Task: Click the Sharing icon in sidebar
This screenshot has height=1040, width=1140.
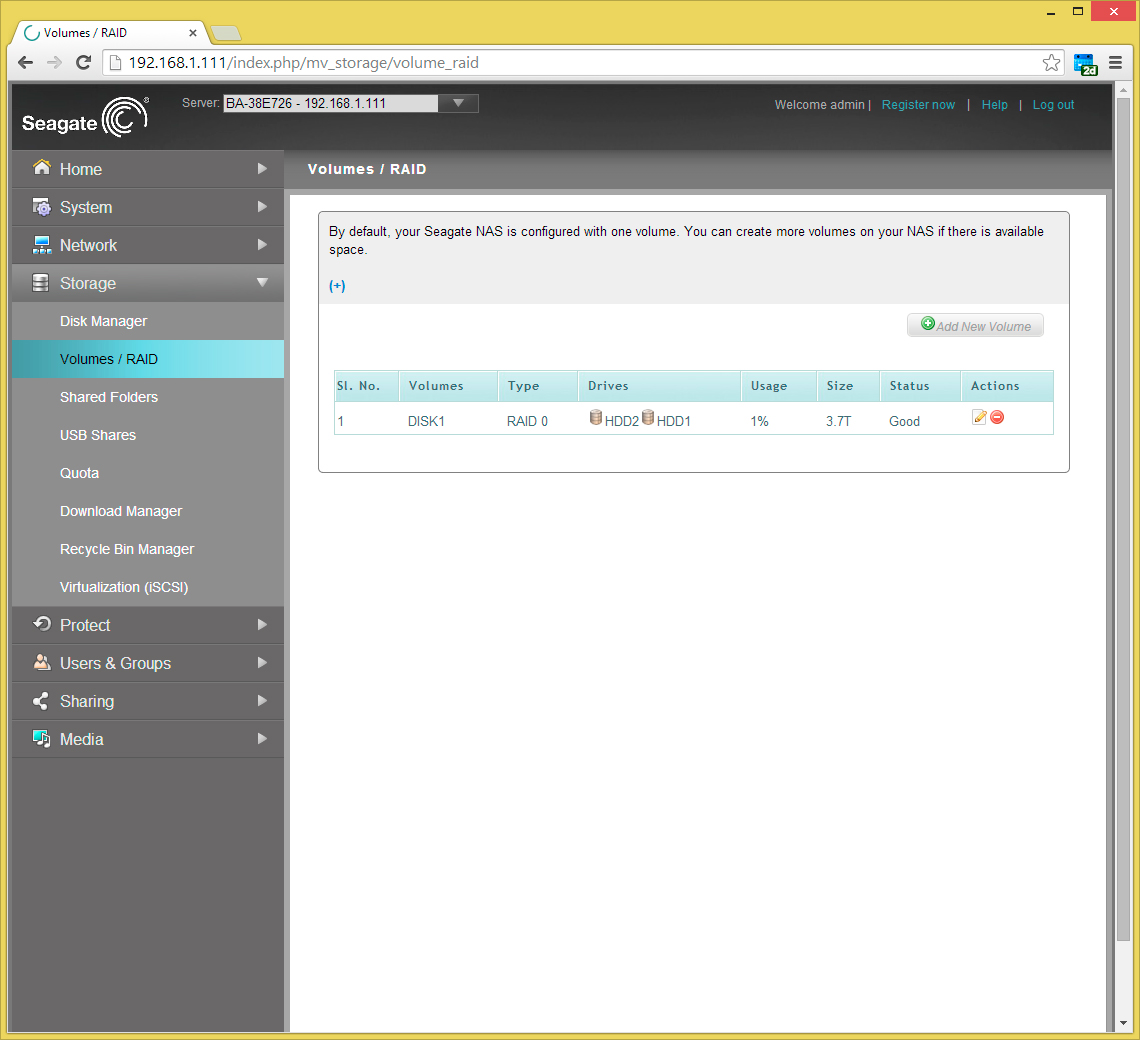Action: tap(41, 700)
